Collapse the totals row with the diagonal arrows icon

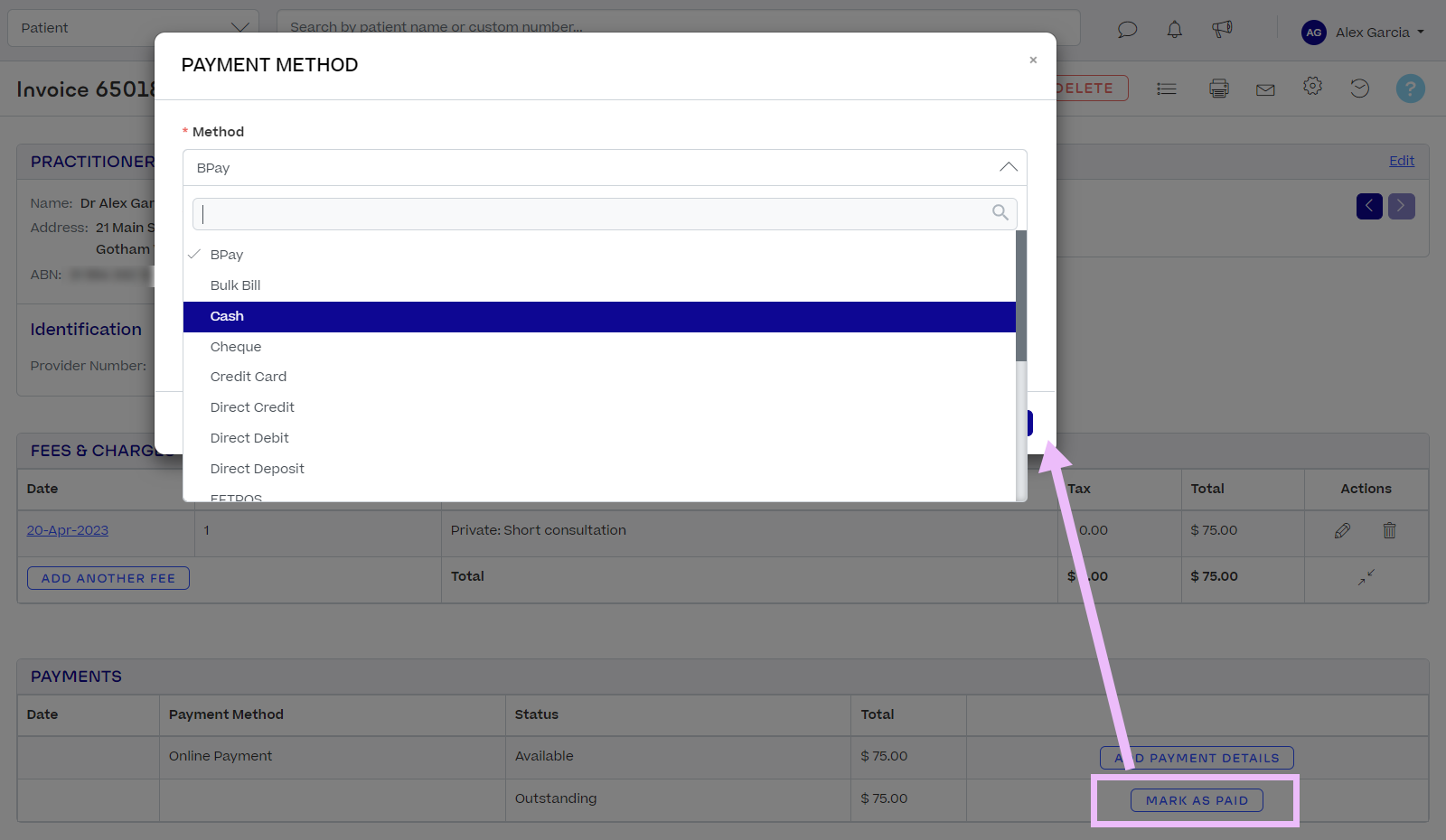coord(1366,578)
